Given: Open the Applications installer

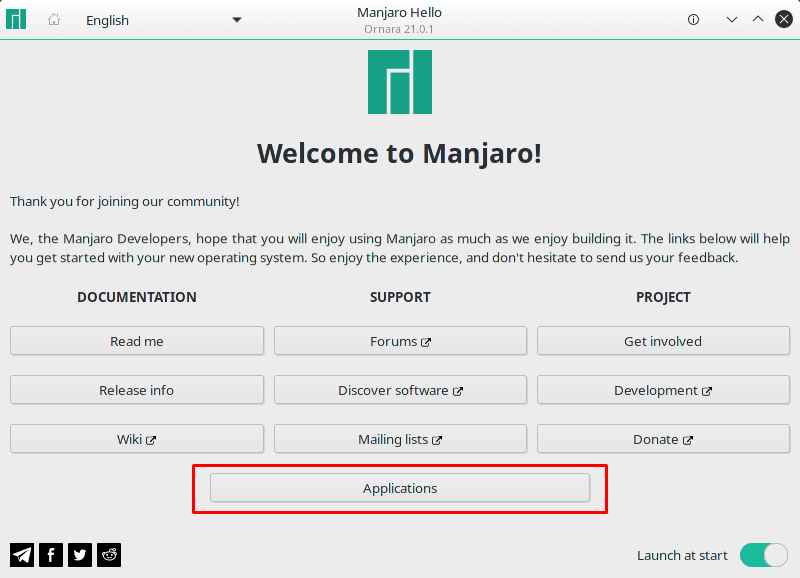Looking at the screenshot, I should coord(400,488).
